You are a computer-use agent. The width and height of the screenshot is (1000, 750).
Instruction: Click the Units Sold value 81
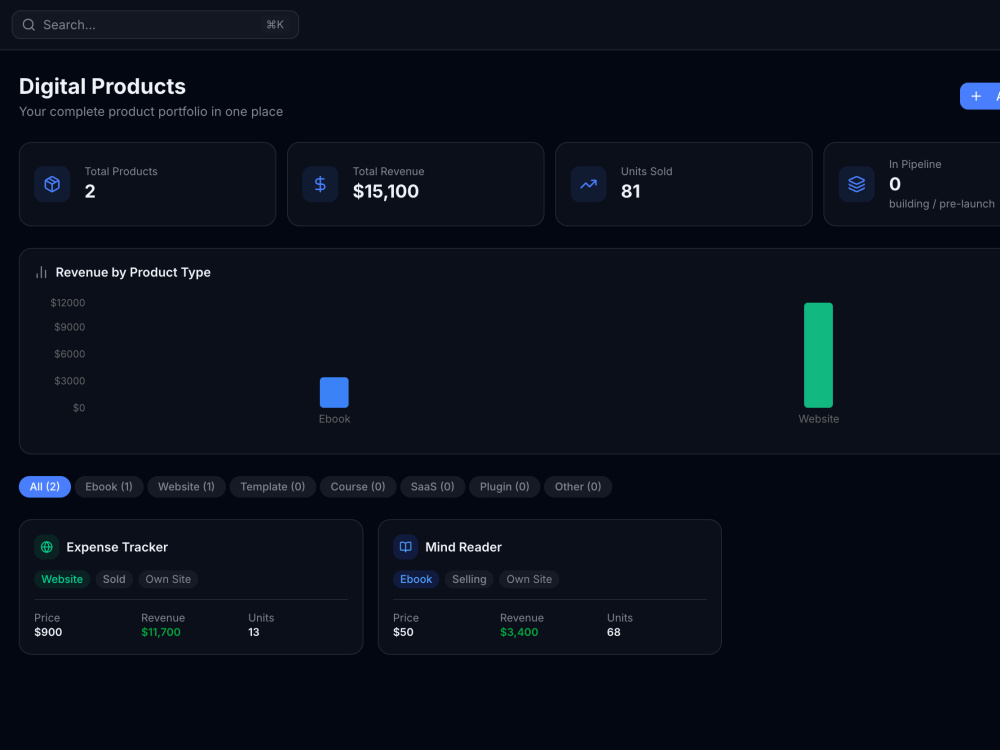[631, 191]
